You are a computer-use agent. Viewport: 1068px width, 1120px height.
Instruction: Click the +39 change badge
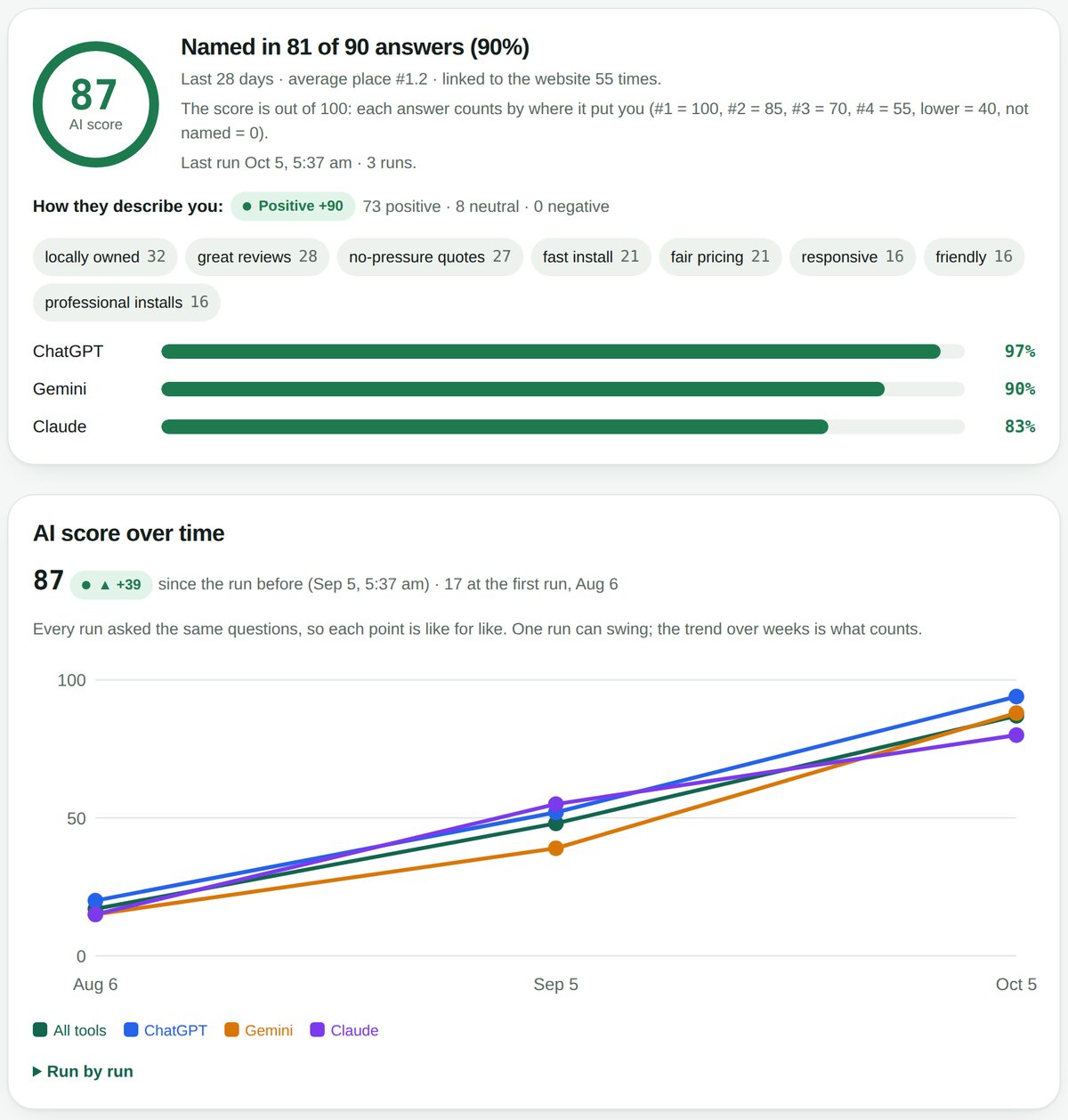coord(111,585)
